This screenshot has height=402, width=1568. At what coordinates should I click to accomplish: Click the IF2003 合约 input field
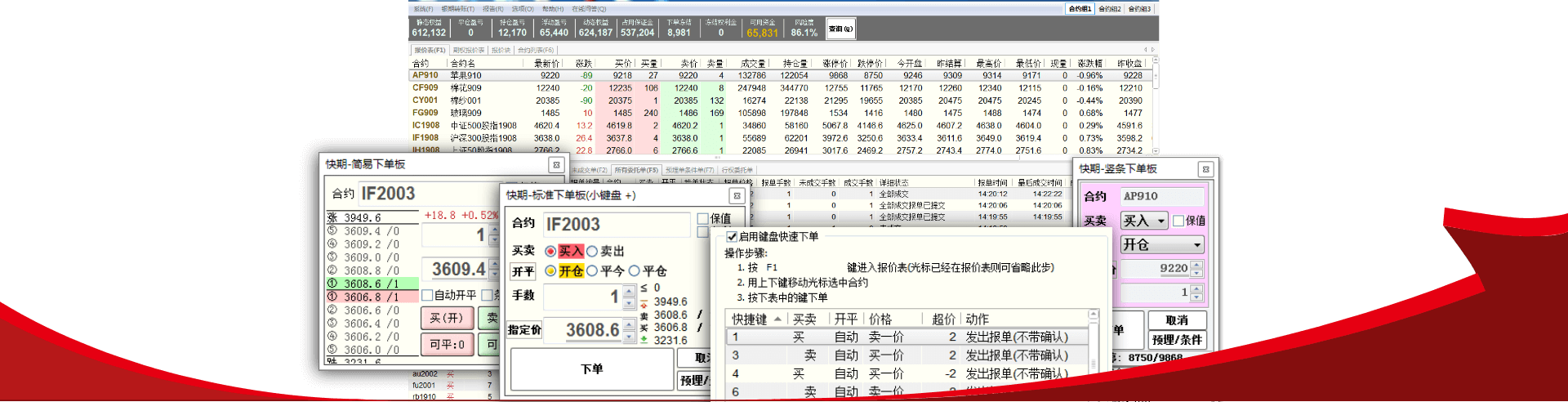tap(617, 225)
